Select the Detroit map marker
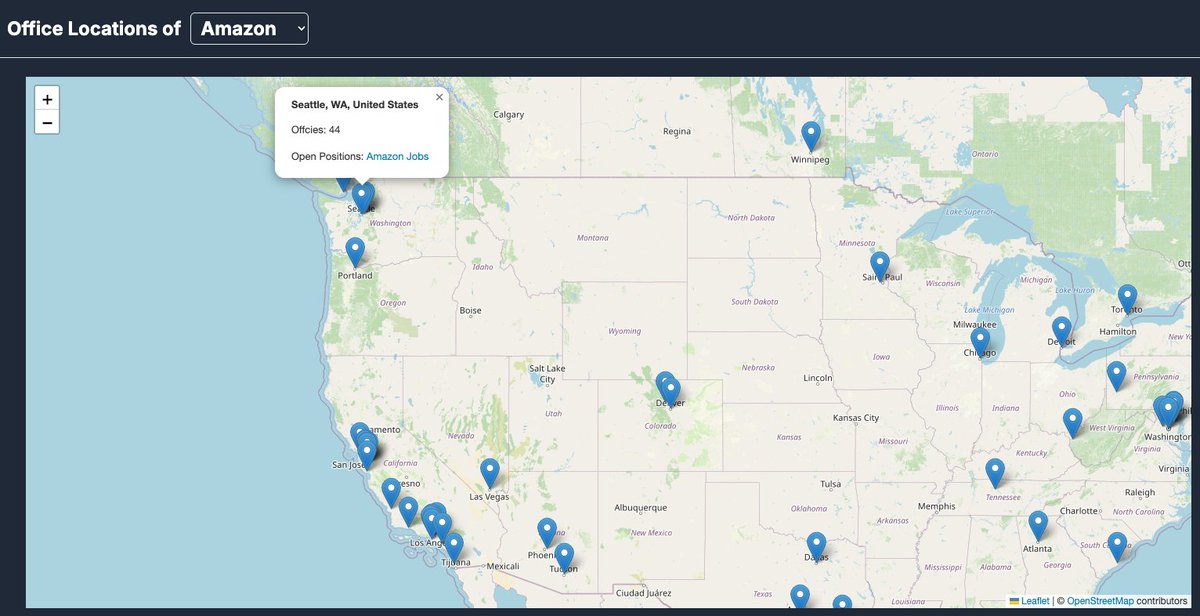Viewport: 1200px width, 616px height. [1062, 332]
